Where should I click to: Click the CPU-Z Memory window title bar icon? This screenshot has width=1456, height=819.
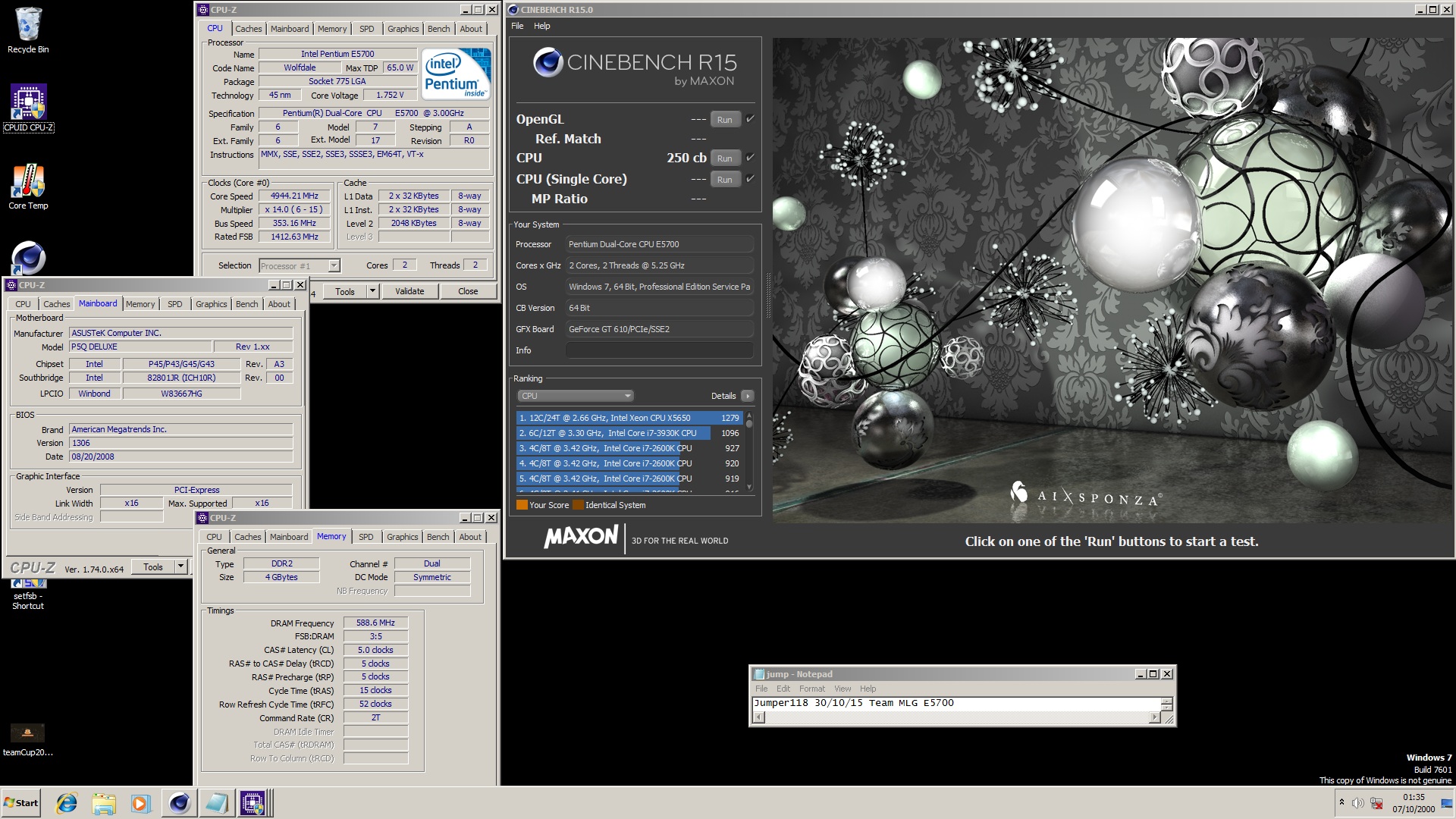tap(202, 518)
